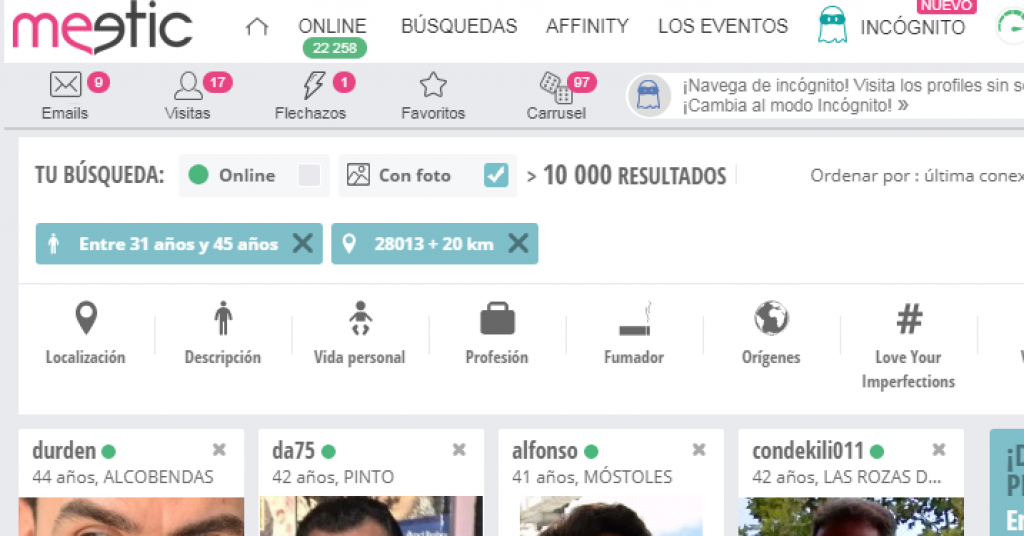
Task: Go to the home page icon
Action: click(x=257, y=27)
